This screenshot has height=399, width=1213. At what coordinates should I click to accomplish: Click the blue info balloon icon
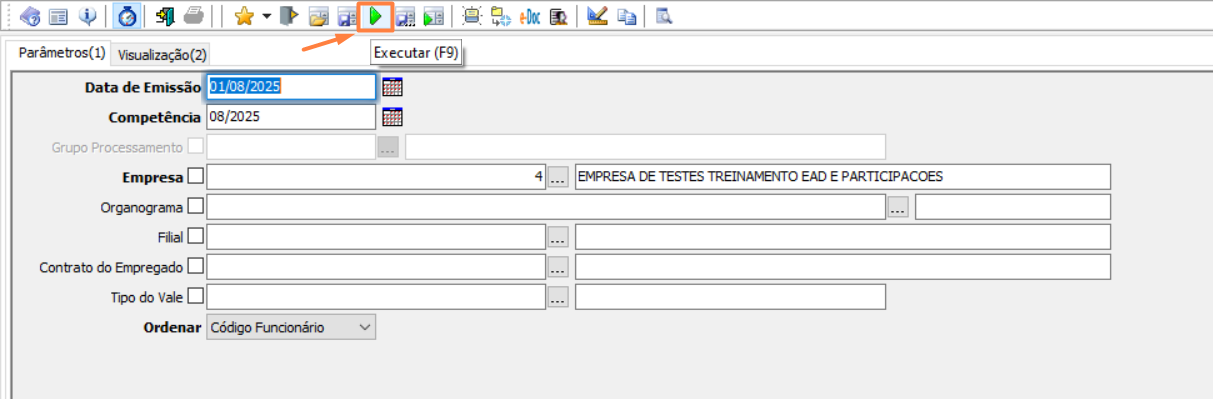[x=87, y=16]
